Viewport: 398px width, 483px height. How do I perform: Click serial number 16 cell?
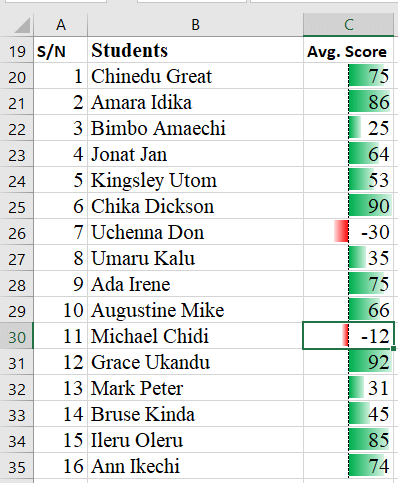point(60,466)
